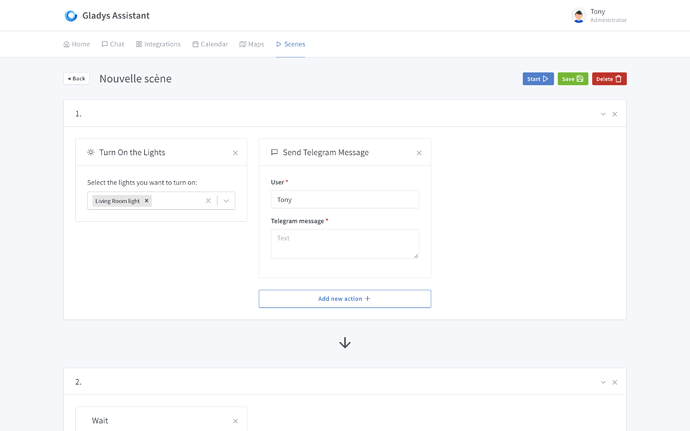Open the lights selection dropdown arrow
Image resolution: width=690 pixels, height=431 pixels.
pos(226,201)
